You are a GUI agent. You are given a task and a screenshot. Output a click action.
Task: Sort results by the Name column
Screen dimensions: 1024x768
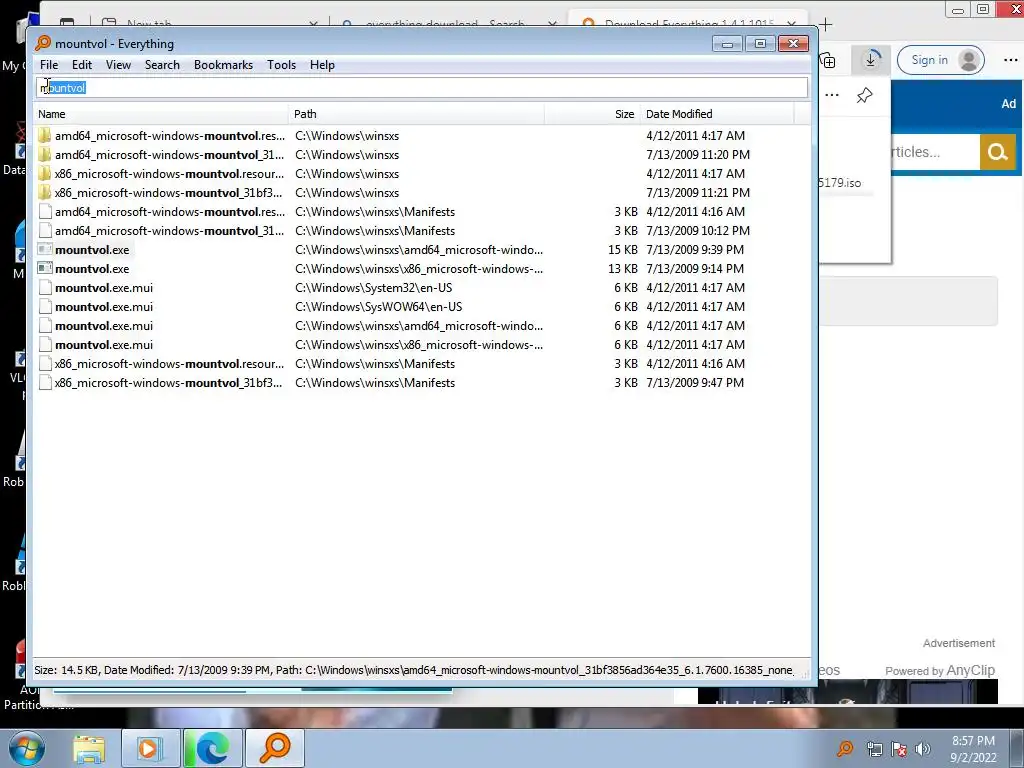click(x=161, y=114)
